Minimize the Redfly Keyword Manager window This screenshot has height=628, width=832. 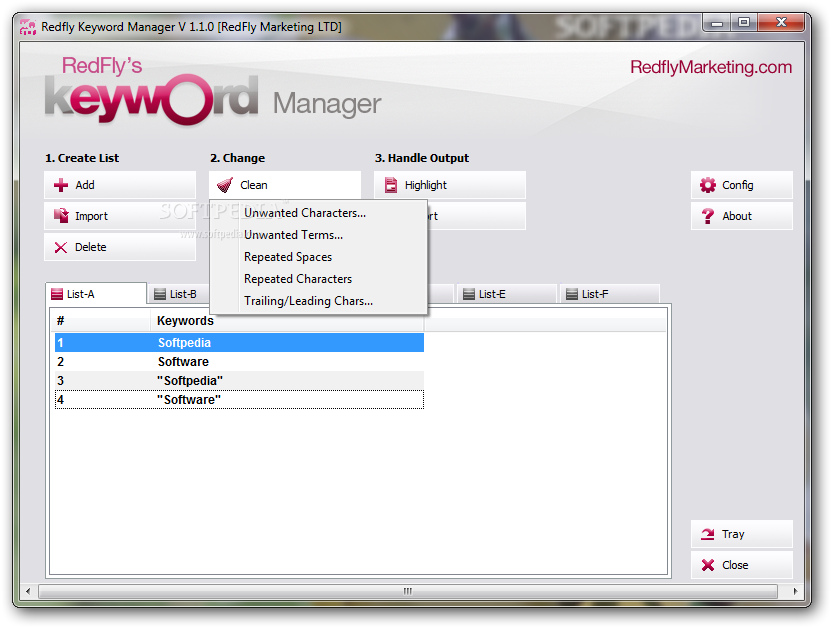pos(717,23)
